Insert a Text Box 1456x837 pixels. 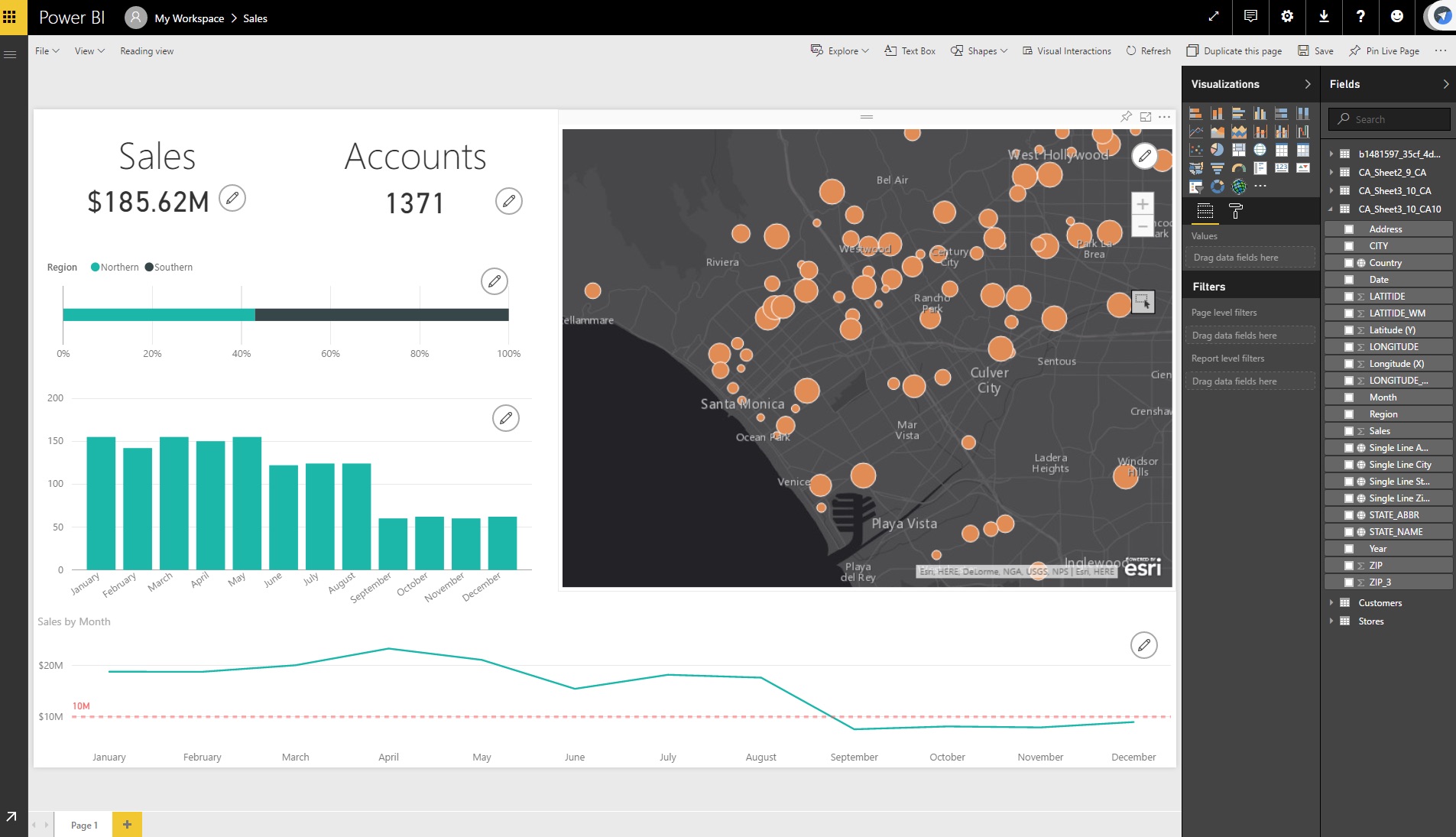click(x=910, y=51)
